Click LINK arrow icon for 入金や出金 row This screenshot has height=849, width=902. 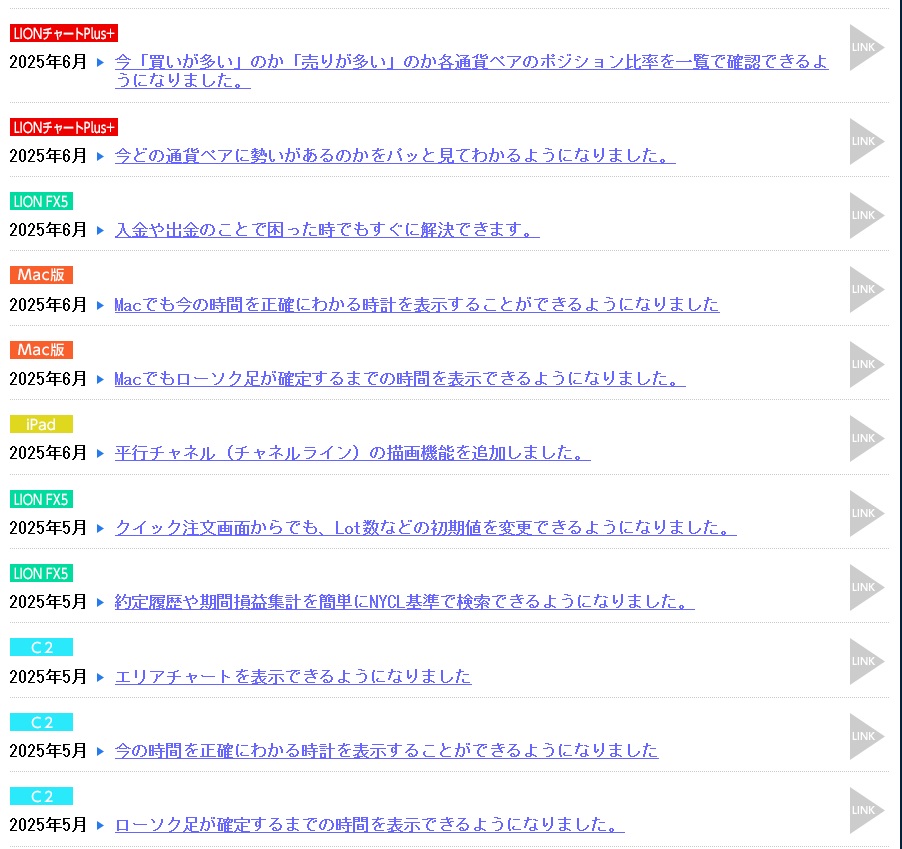[866, 215]
